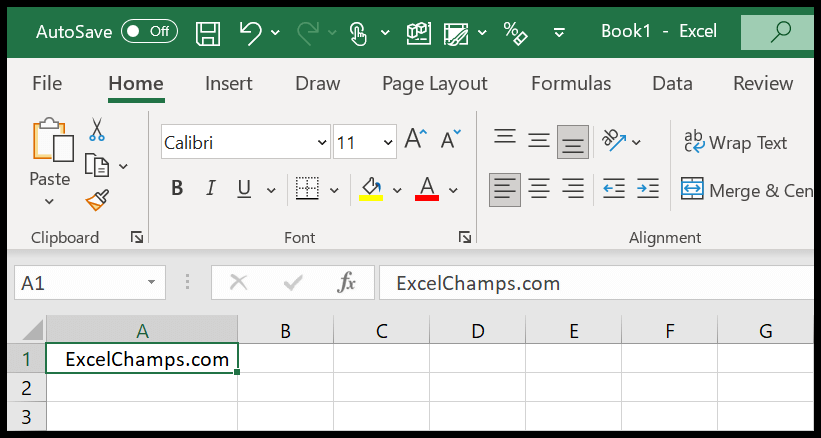Viewport: 821px width, 438px height.
Task: Toggle Align Left button
Action: (505, 190)
